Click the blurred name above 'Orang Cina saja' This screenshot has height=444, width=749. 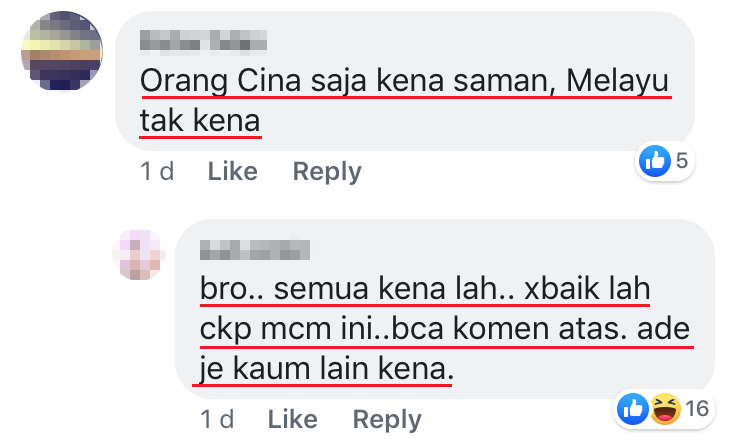tap(203, 40)
